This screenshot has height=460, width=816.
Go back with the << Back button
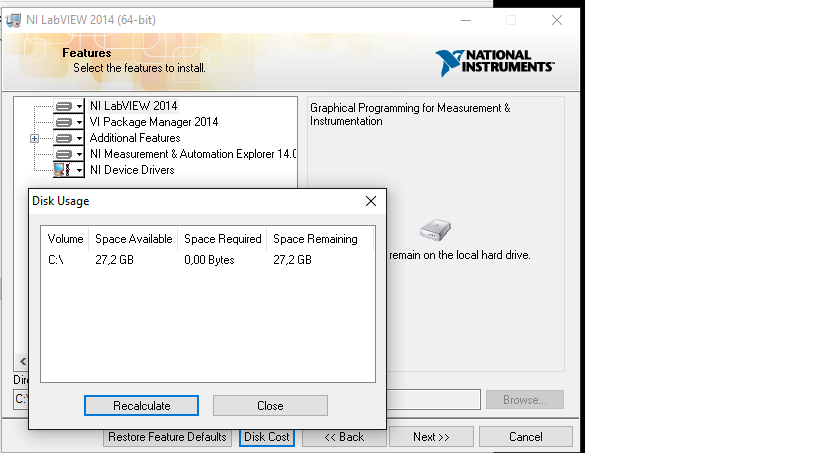coord(344,437)
